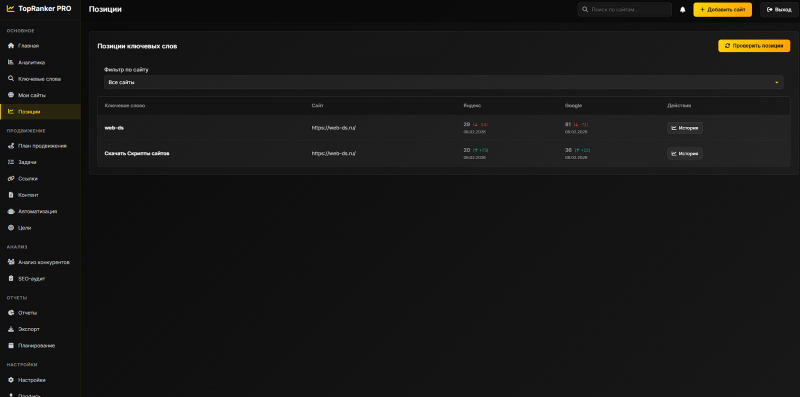This screenshot has width=800, height=397.
Task: Open История for keyword web-ds
Action: pyautogui.click(x=685, y=128)
